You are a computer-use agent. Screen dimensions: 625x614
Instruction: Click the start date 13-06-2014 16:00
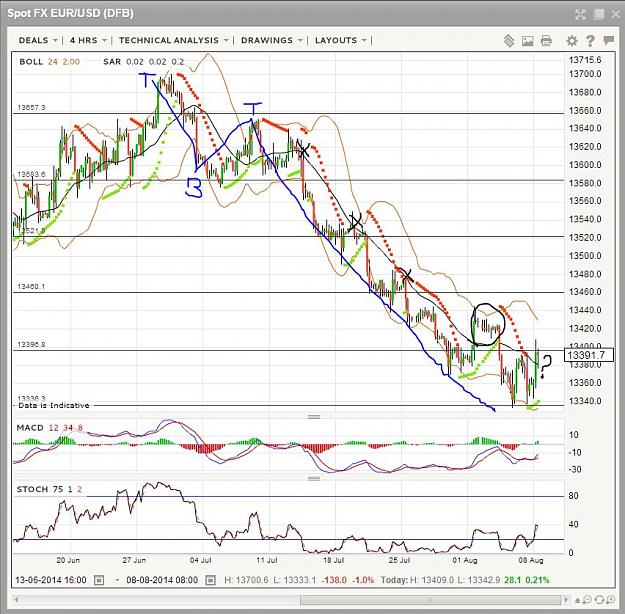tap(51, 580)
